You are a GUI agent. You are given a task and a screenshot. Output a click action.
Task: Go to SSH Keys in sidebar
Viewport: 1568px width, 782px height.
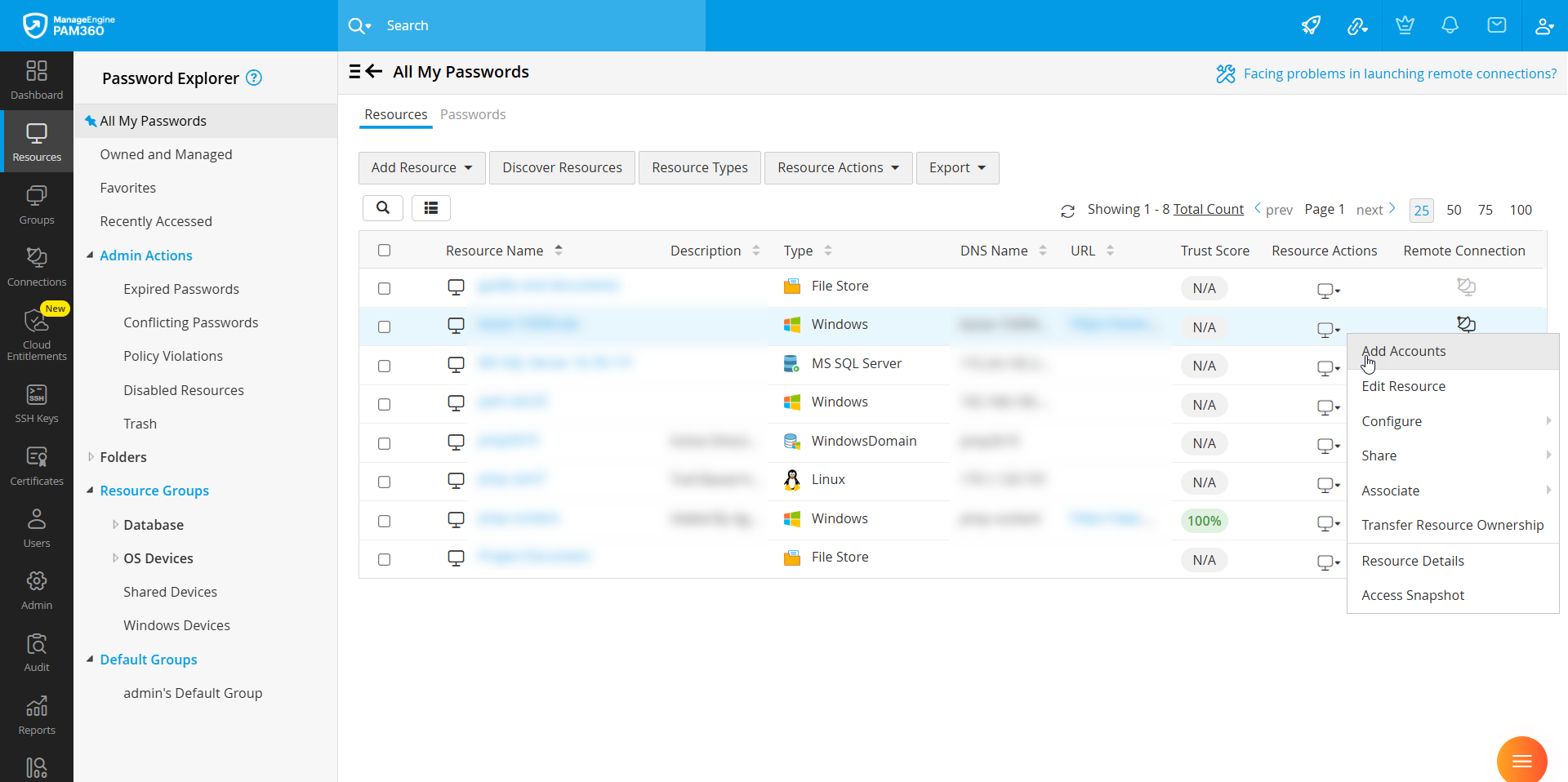(x=37, y=403)
